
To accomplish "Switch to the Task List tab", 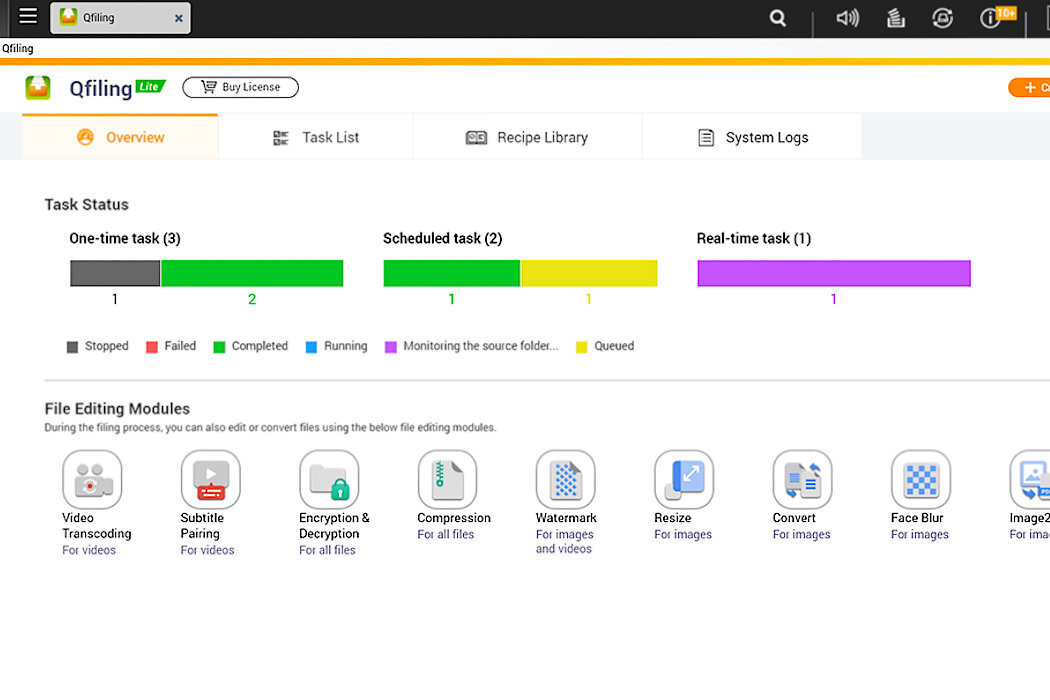I will 316,138.
